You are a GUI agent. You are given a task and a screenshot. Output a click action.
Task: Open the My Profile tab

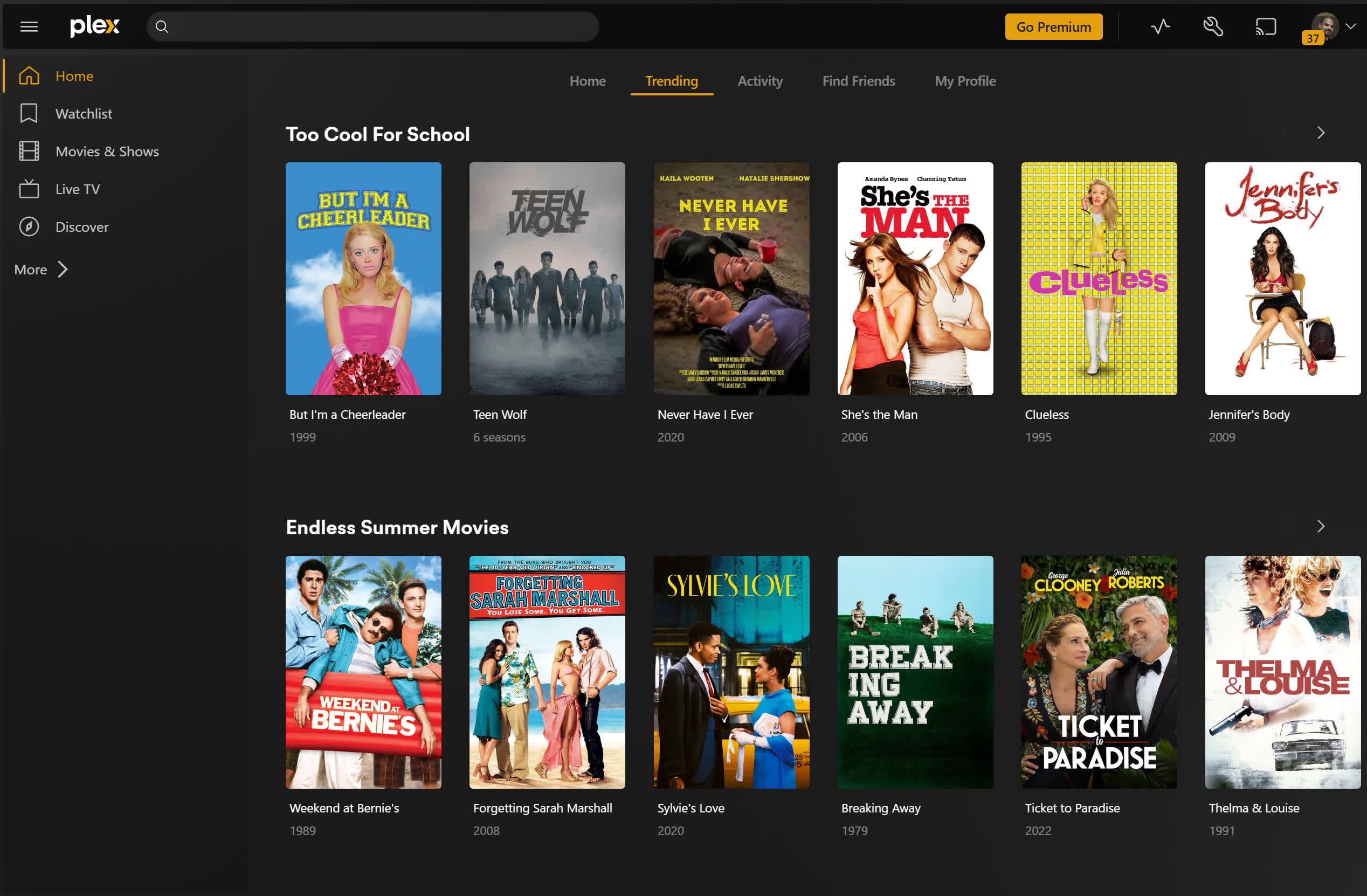[x=965, y=81]
